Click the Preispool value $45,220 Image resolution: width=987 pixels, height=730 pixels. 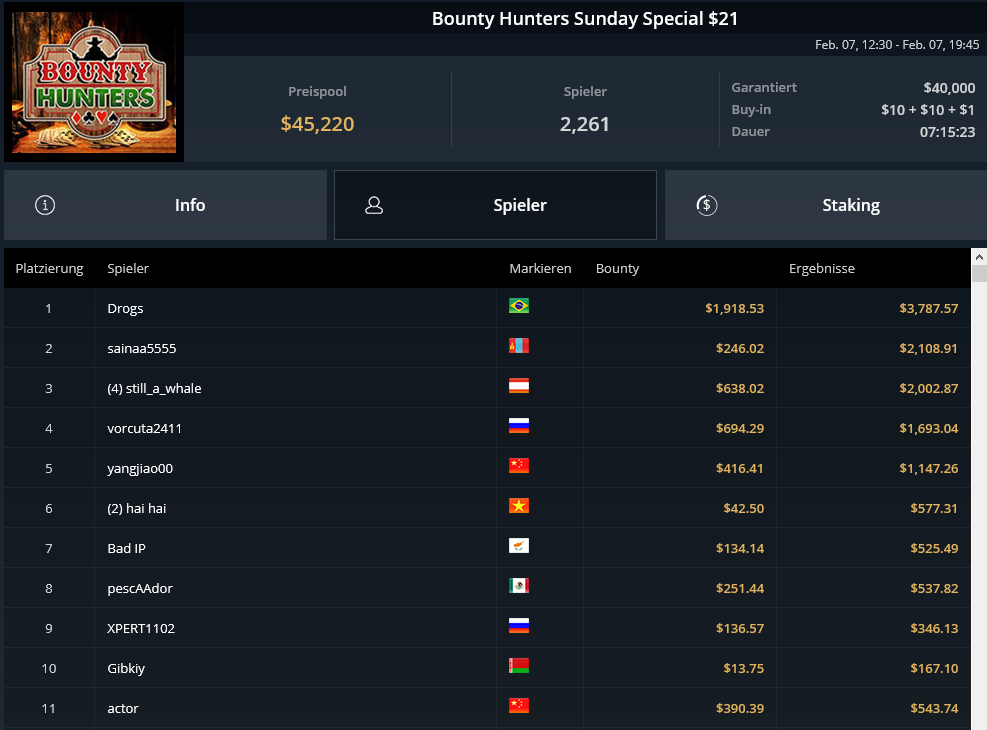317,124
